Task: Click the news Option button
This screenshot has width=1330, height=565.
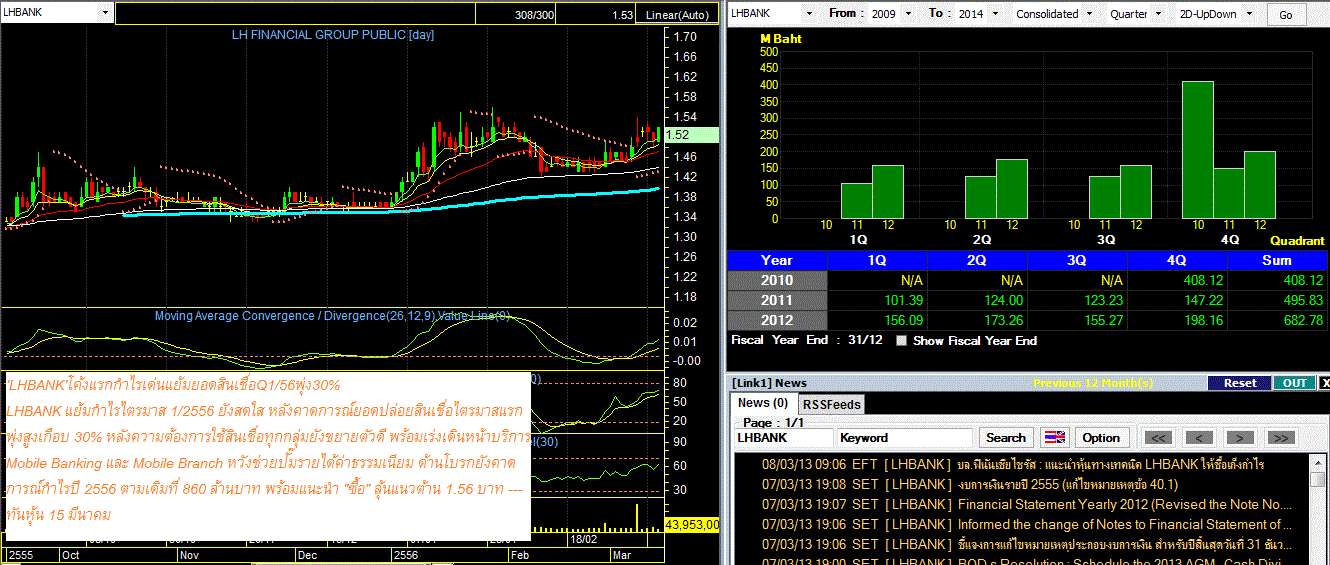Action: (1101, 438)
